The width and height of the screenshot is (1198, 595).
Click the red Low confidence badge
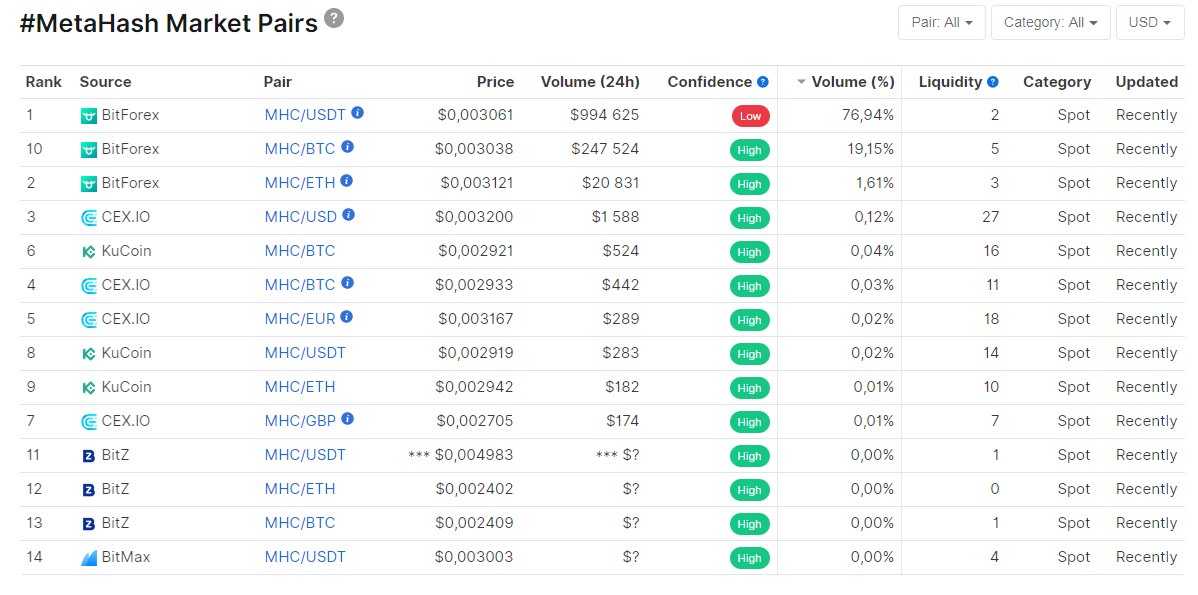(x=750, y=116)
